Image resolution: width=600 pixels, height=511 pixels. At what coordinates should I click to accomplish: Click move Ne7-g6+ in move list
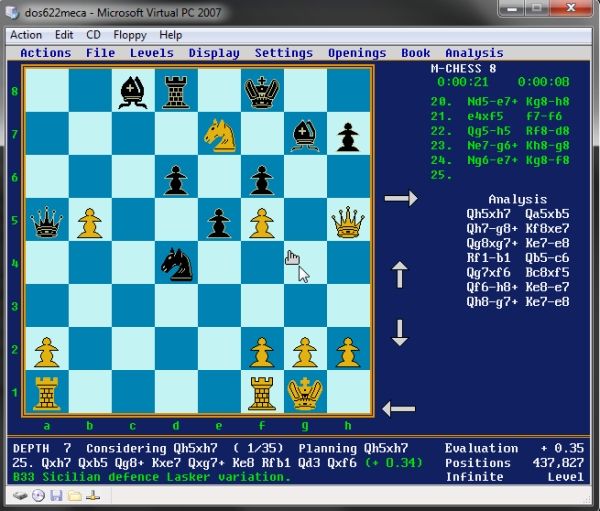click(493, 145)
